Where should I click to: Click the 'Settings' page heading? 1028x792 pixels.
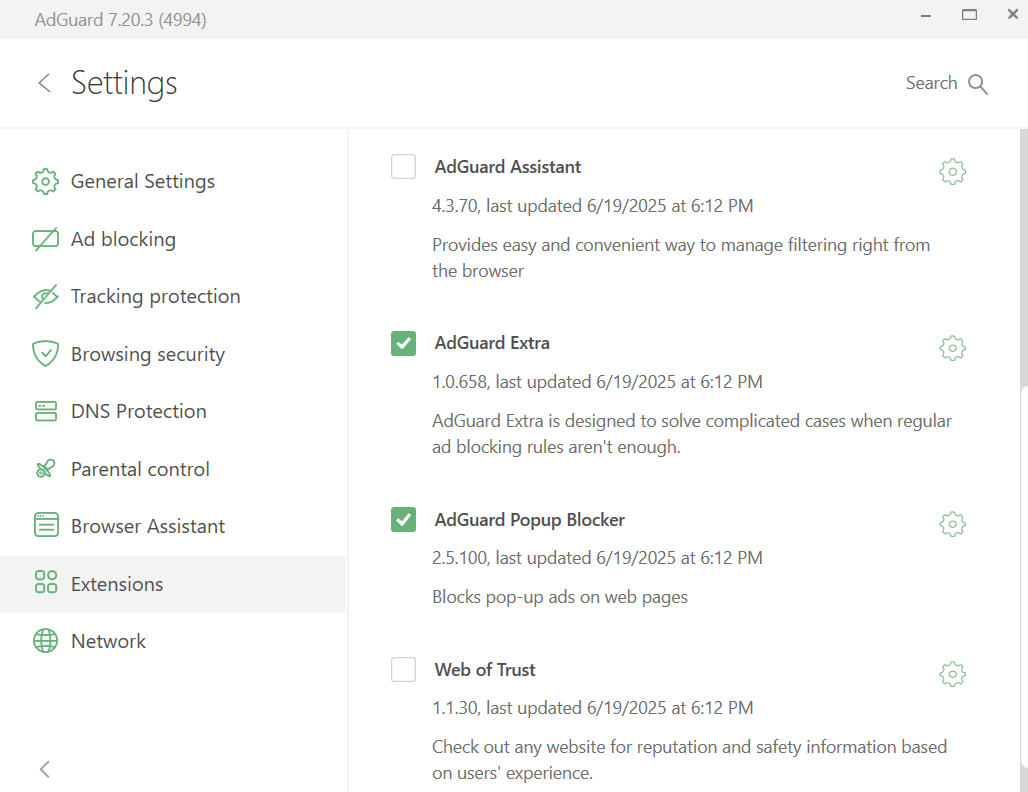click(124, 84)
